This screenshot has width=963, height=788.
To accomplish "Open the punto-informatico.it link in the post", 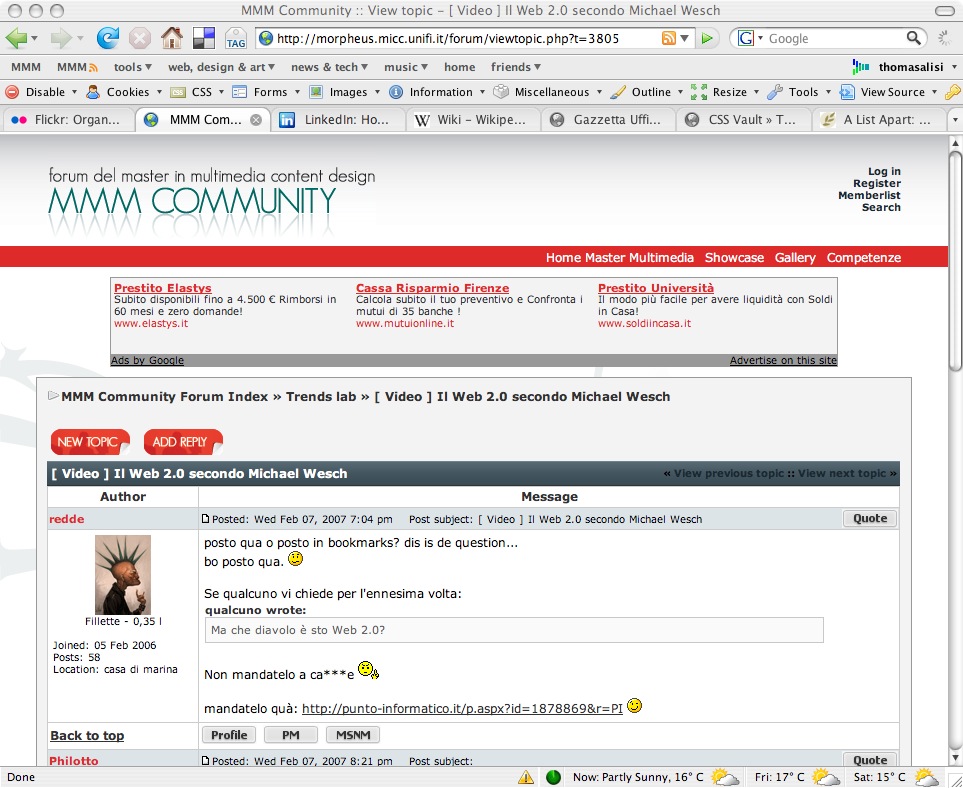I will tap(462, 708).
